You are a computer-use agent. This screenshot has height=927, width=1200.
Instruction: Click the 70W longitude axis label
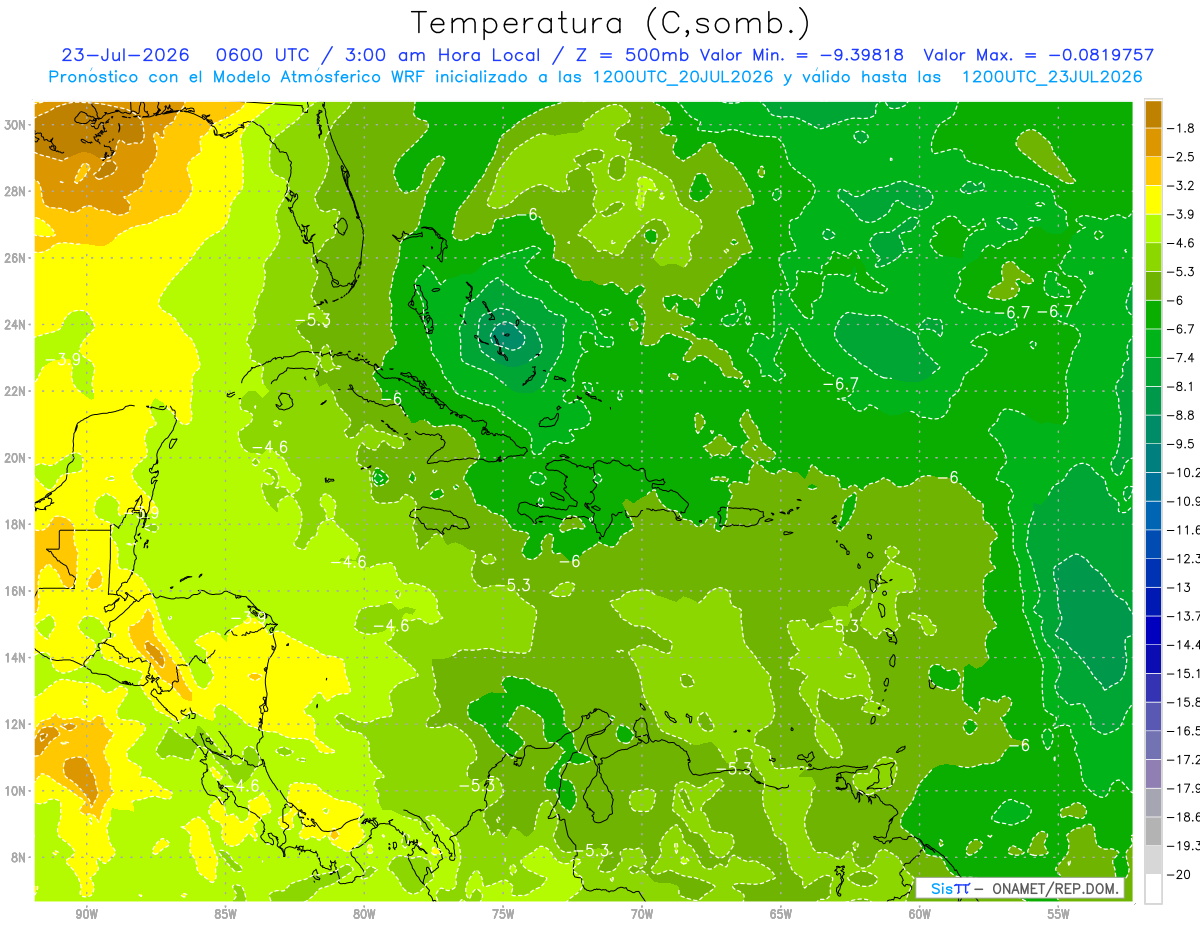(642, 914)
